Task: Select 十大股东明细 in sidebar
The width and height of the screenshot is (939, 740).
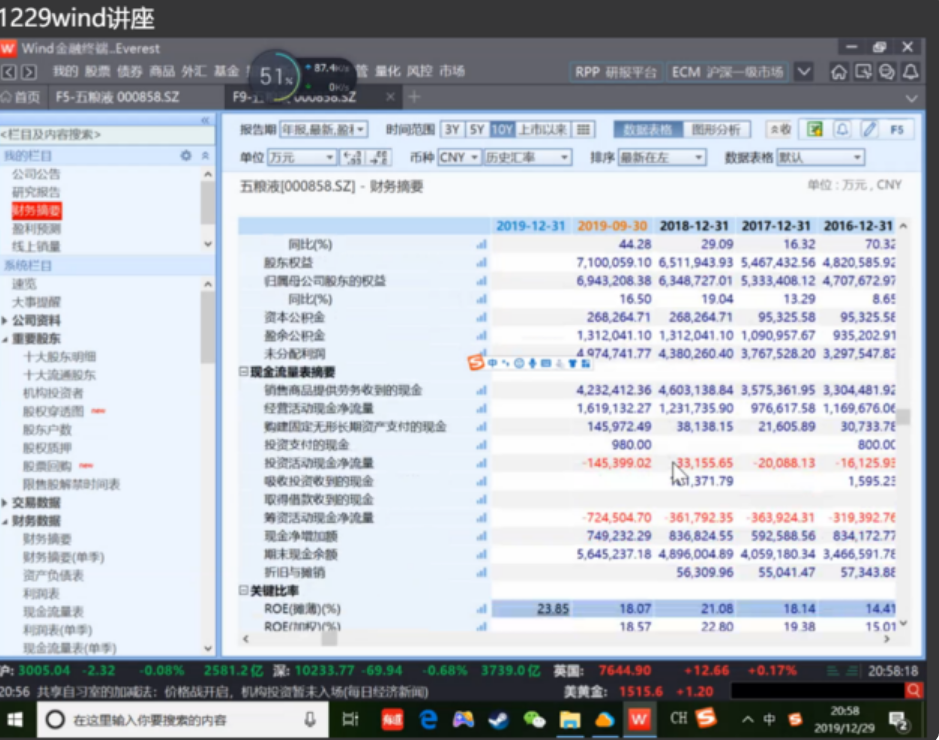Action: pyautogui.click(x=59, y=357)
